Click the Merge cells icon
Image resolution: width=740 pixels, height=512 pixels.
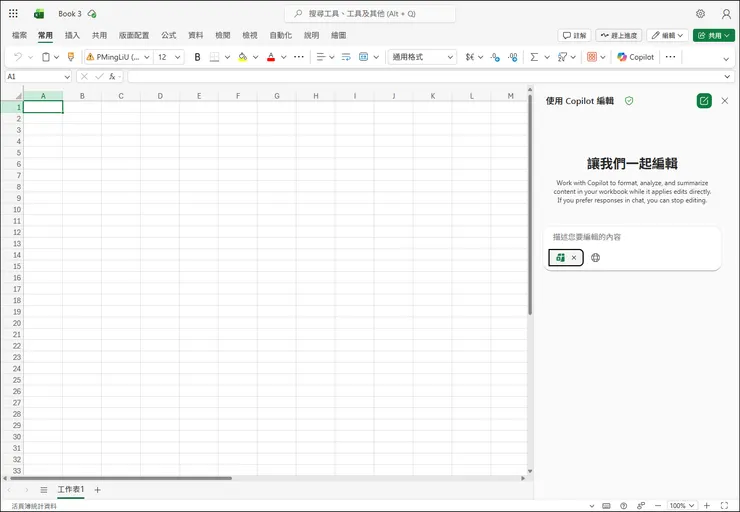[x=363, y=57]
